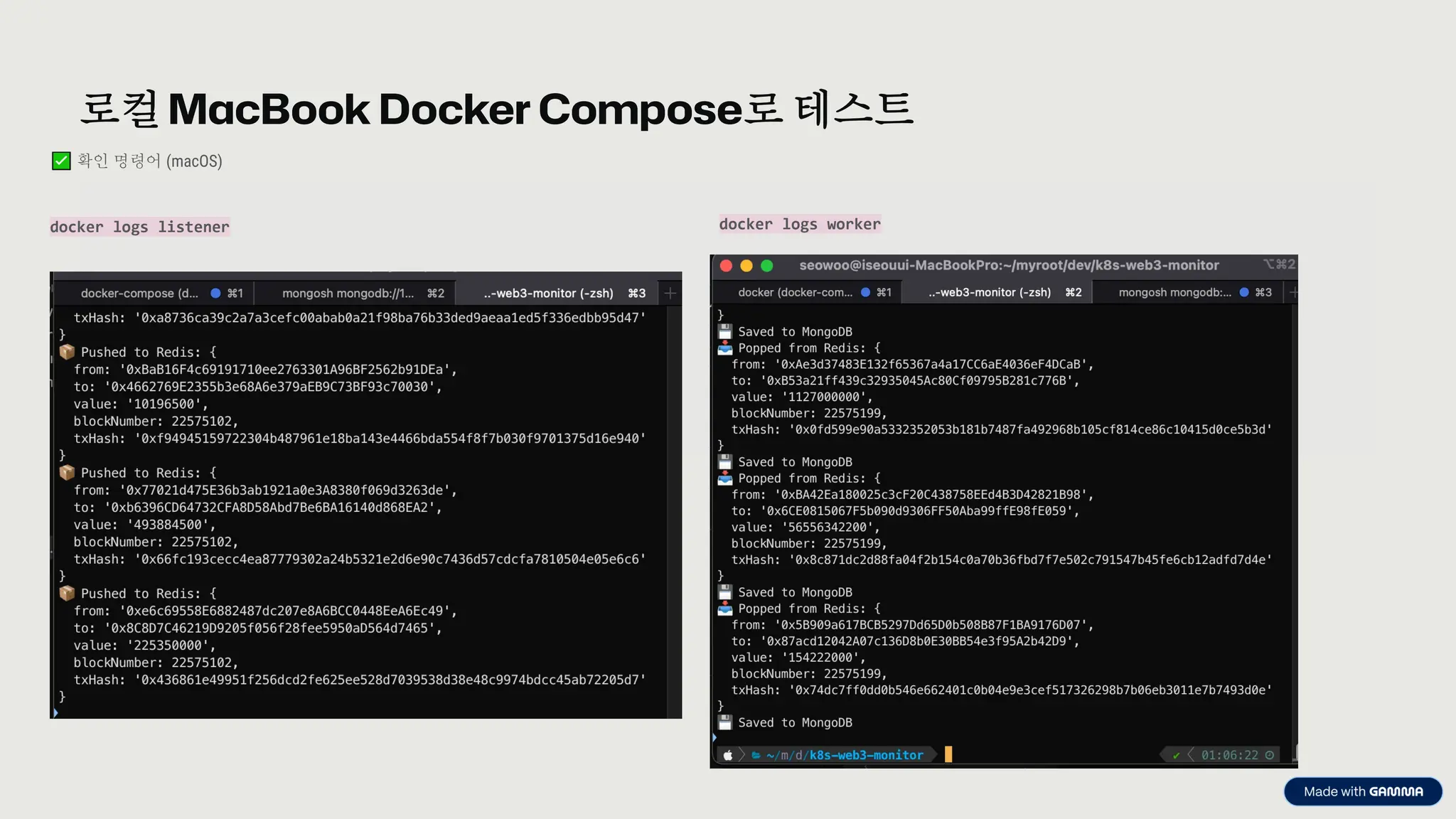This screenshot has height=819, width=1456.
Task: Click the clock icon beside 01:06:22
Action: [x=1270, y=755]
